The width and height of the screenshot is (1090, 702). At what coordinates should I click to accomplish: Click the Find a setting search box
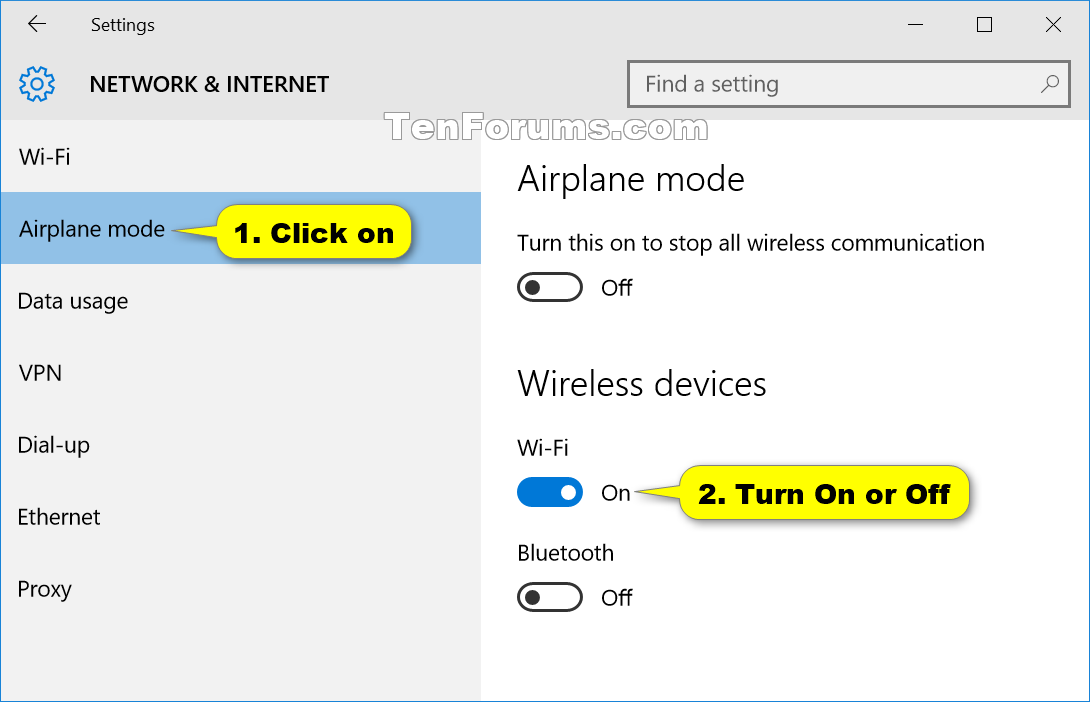click(x=848, y=84)
